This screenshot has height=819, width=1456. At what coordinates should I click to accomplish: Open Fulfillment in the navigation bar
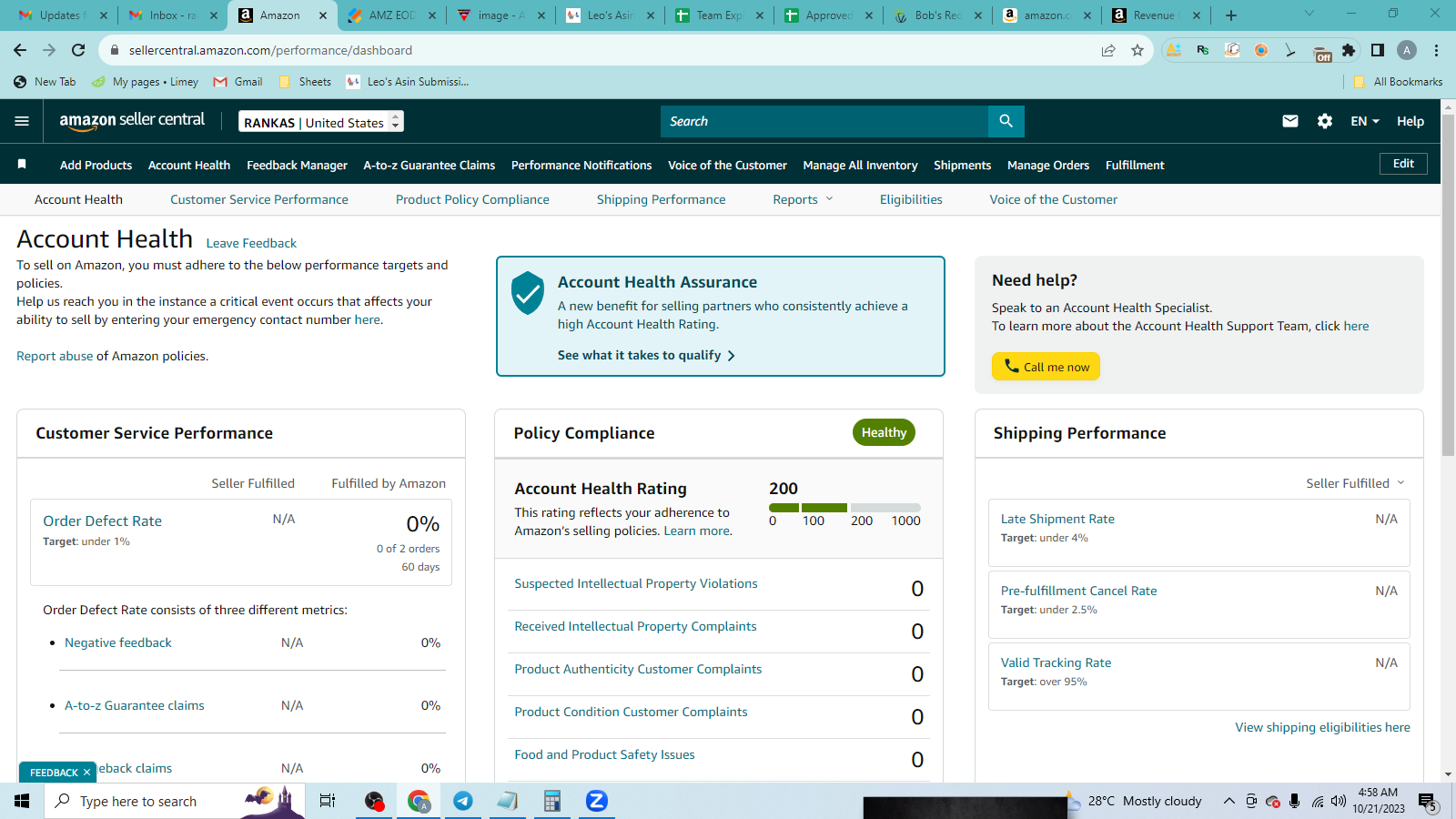(1135, 165)
